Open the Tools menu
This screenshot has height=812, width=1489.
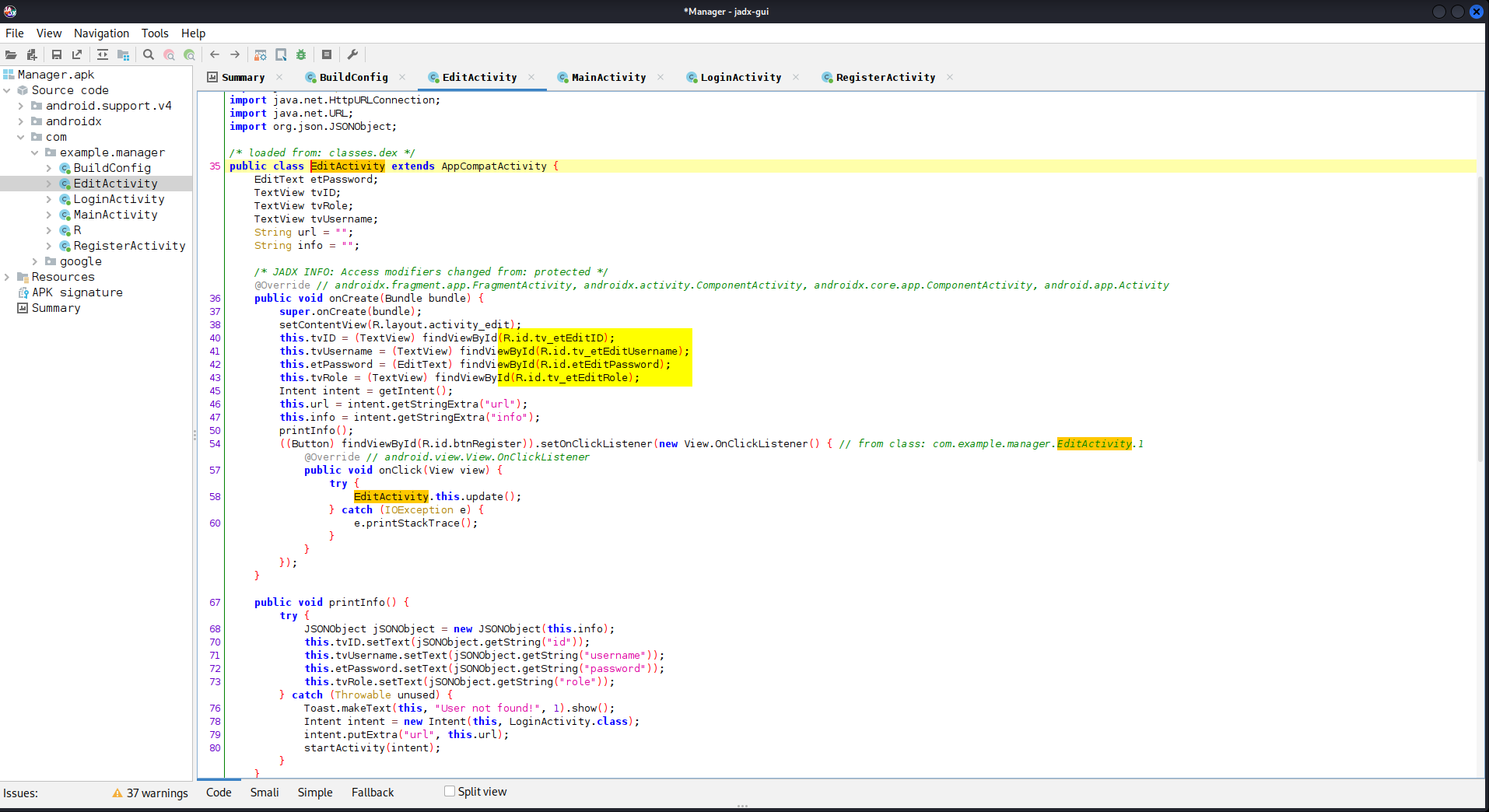pos(155,33)
